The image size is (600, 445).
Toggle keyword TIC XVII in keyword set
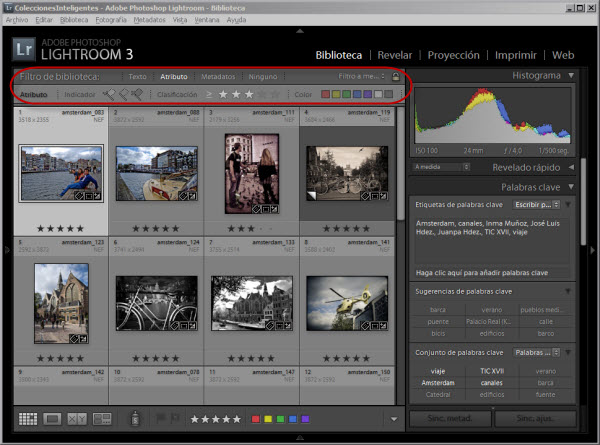(492, 371)
